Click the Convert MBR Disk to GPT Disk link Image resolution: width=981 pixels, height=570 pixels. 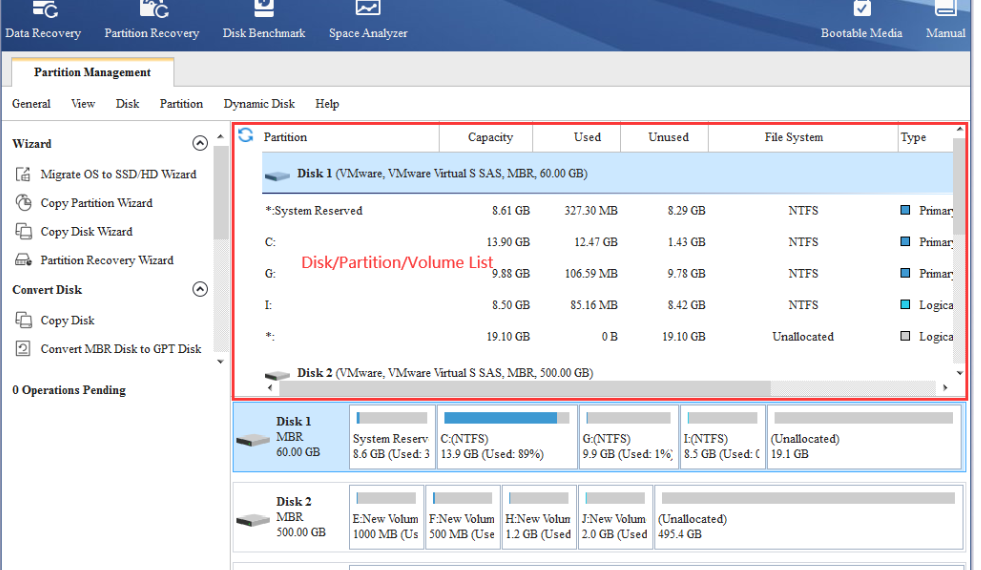121,349
